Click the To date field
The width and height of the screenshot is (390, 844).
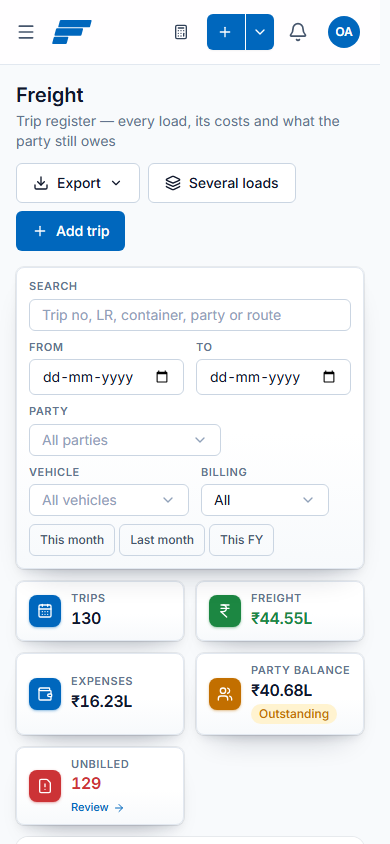tap(273, 377)
